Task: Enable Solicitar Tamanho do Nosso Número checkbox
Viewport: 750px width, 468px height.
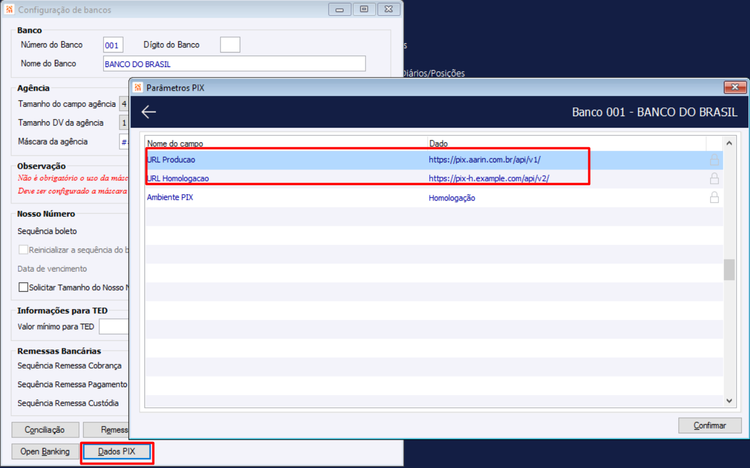Action: [23, 287]
